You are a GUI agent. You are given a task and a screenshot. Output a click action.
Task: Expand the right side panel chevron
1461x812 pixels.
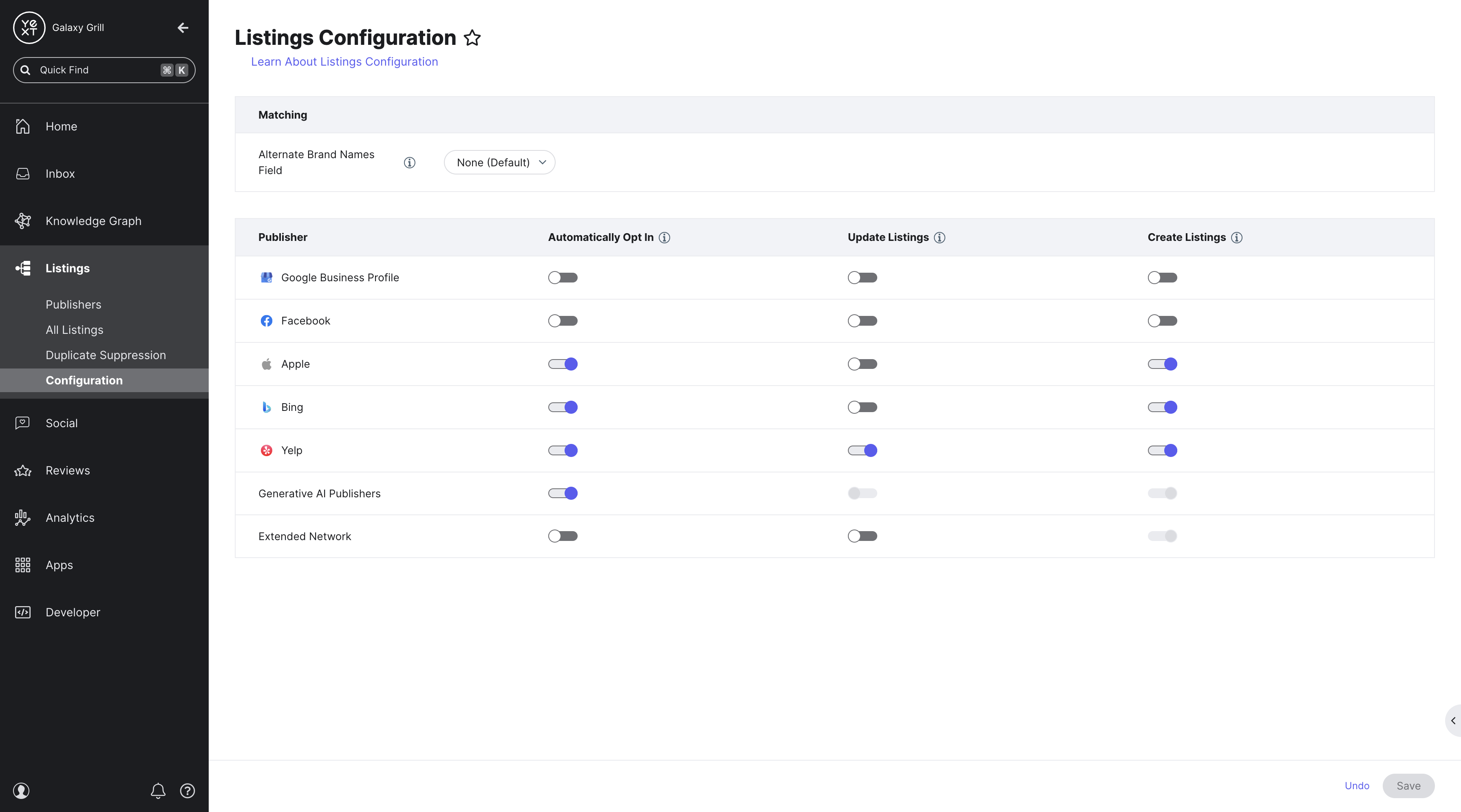click(1453, 721)
